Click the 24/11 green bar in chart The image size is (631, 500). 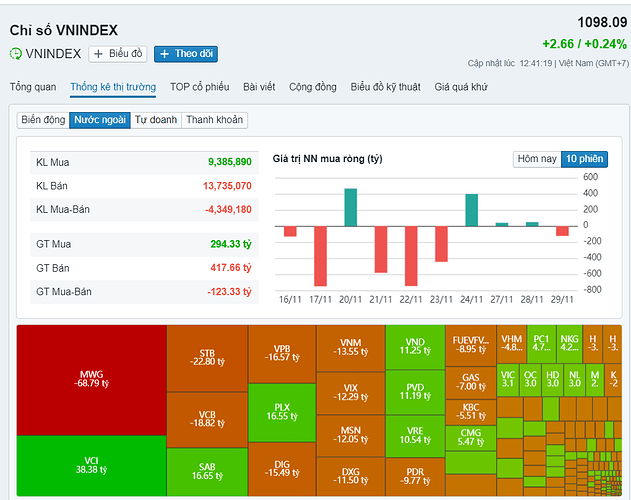click(472, 210)
